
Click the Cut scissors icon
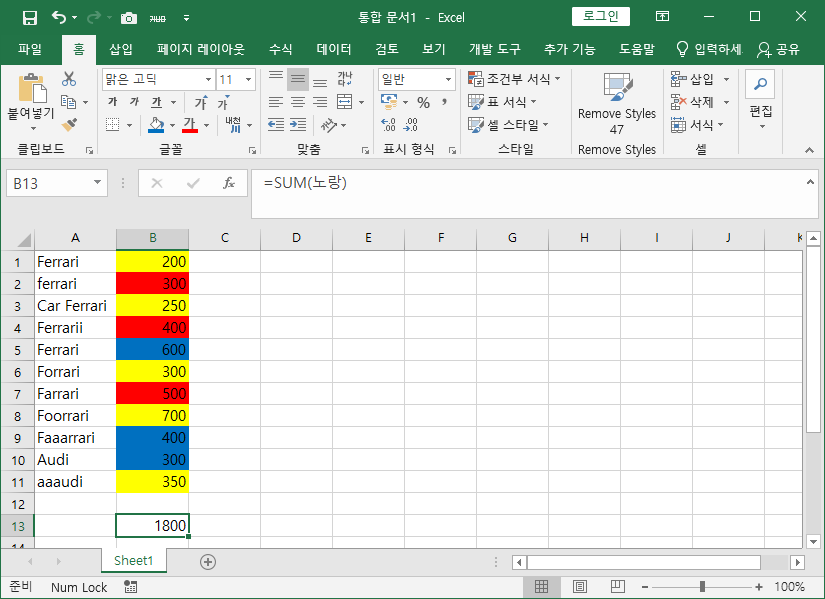[x=69, y=79]
